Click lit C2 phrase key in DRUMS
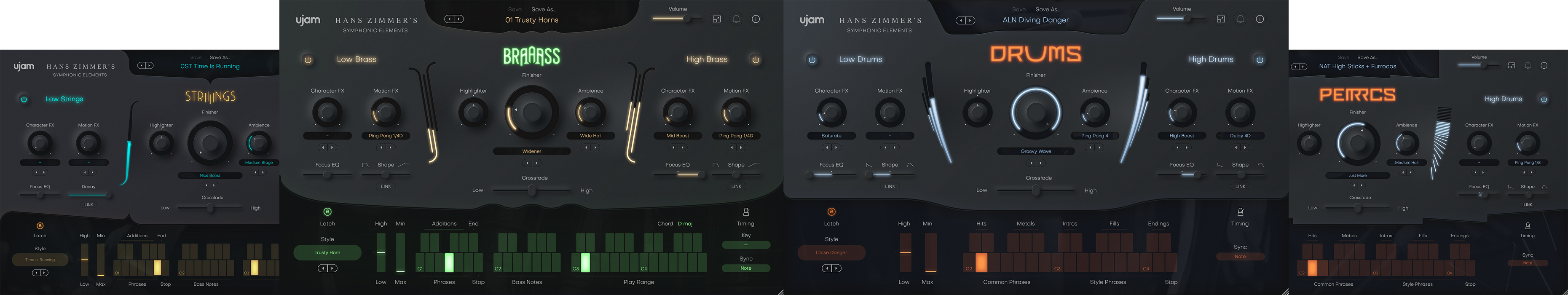Viewport: 1568px width, 295px height. click(981, 263)
